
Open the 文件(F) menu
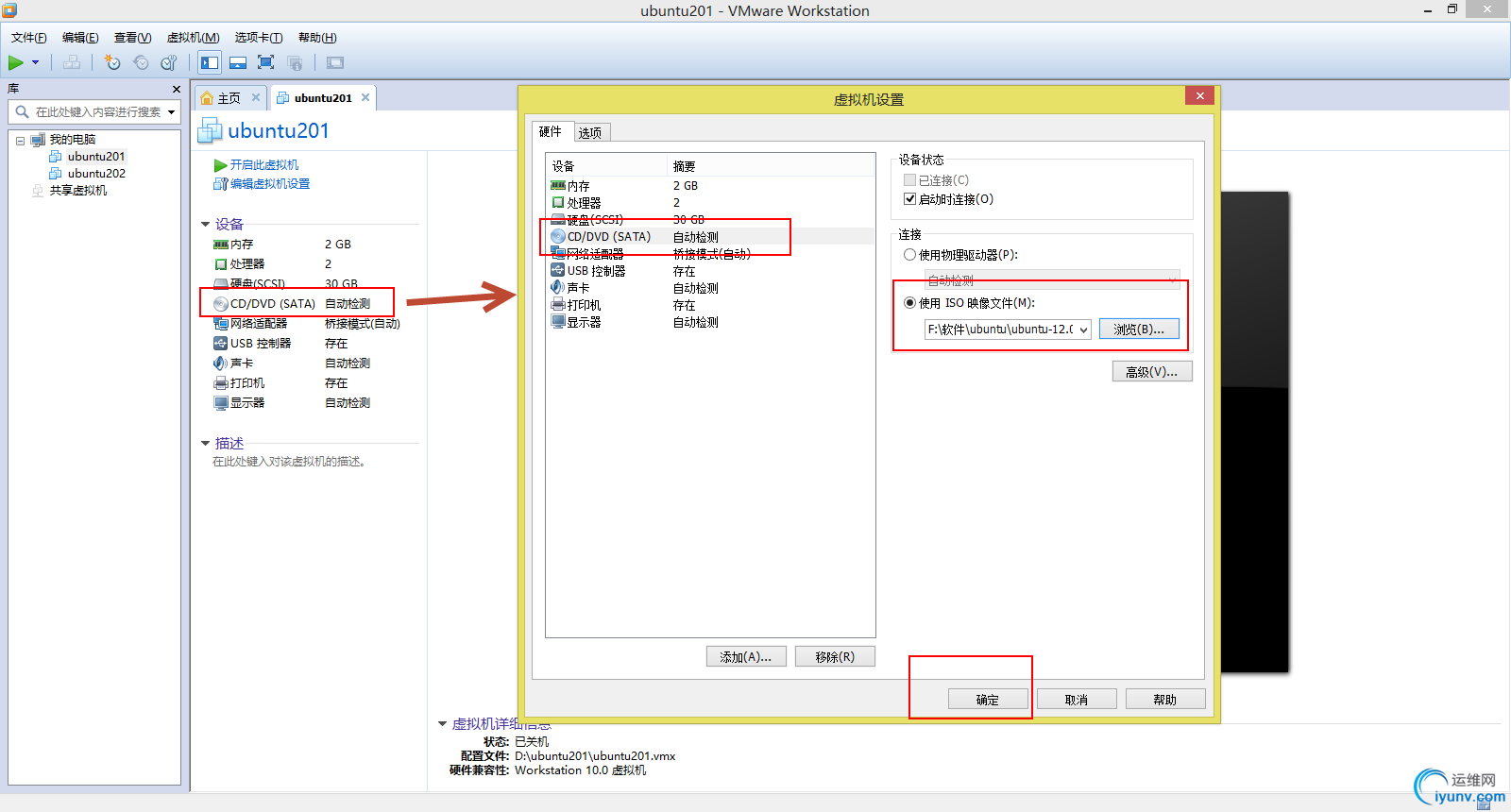[28, 38]
